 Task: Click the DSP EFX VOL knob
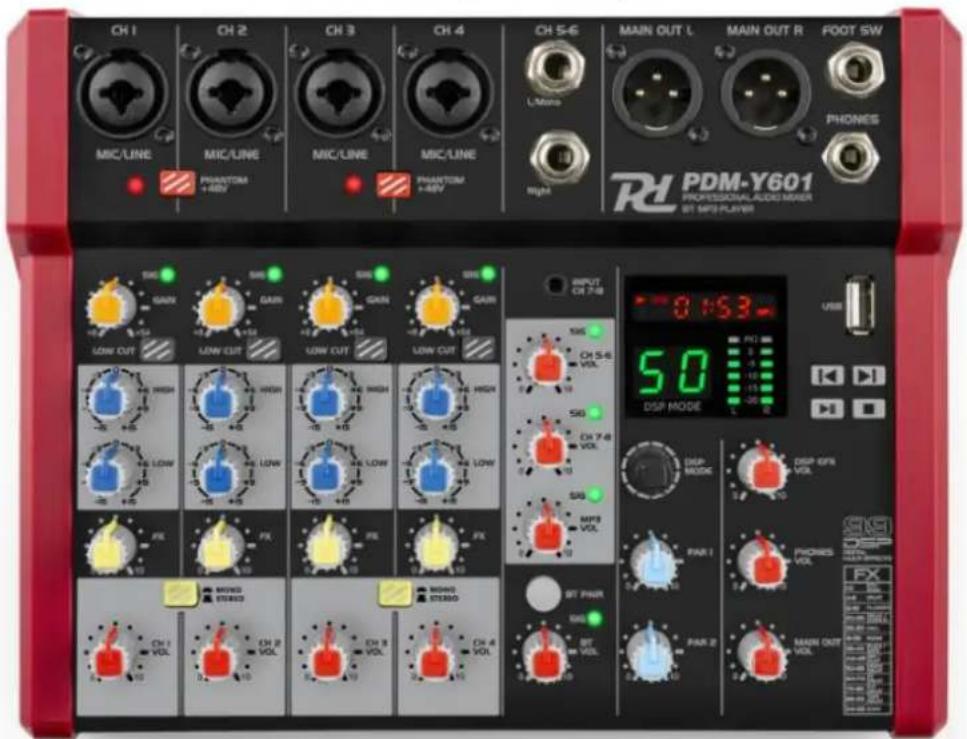click(763, 469)
